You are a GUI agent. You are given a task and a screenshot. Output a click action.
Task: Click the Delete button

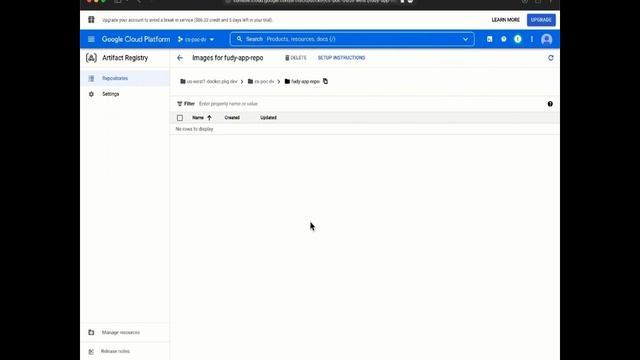pos(296,58)
